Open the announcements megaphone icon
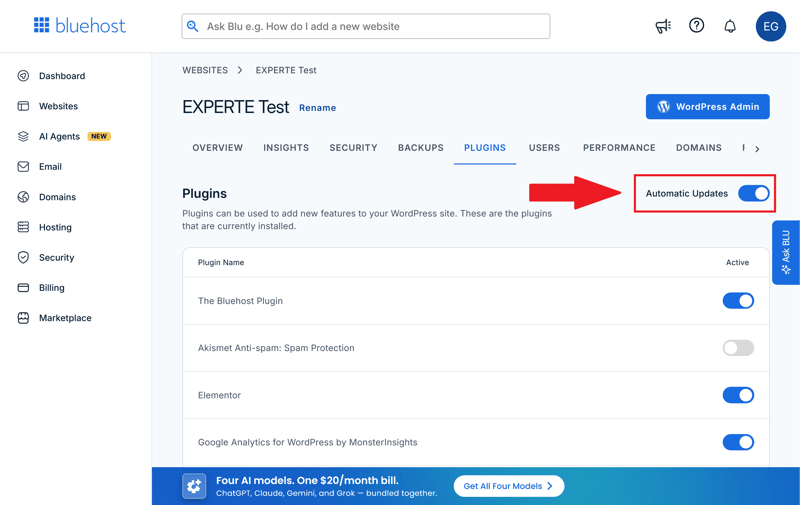 pyautogui.click(x=663, y=26)
